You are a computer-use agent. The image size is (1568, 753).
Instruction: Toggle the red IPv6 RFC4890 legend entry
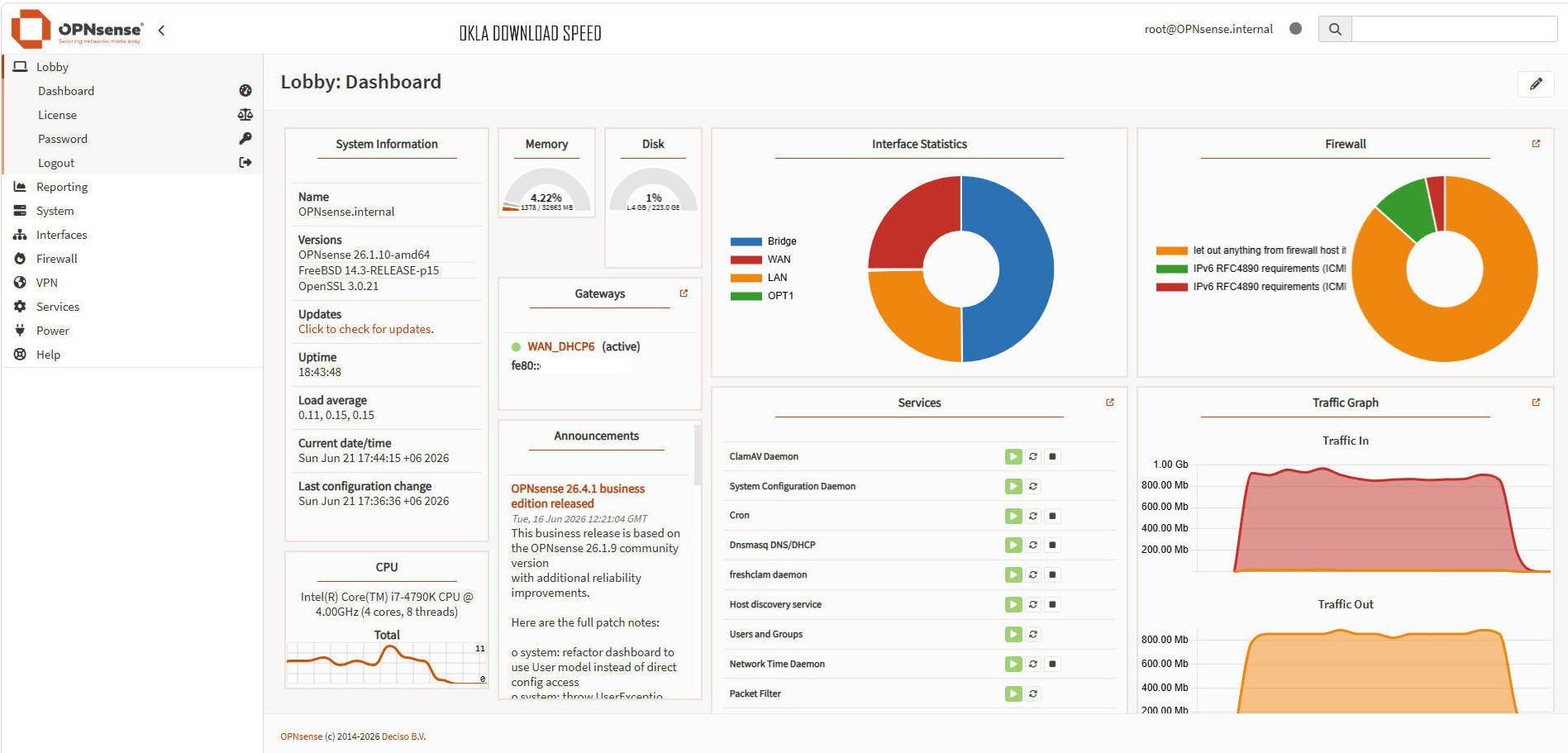pos(1251,287)
